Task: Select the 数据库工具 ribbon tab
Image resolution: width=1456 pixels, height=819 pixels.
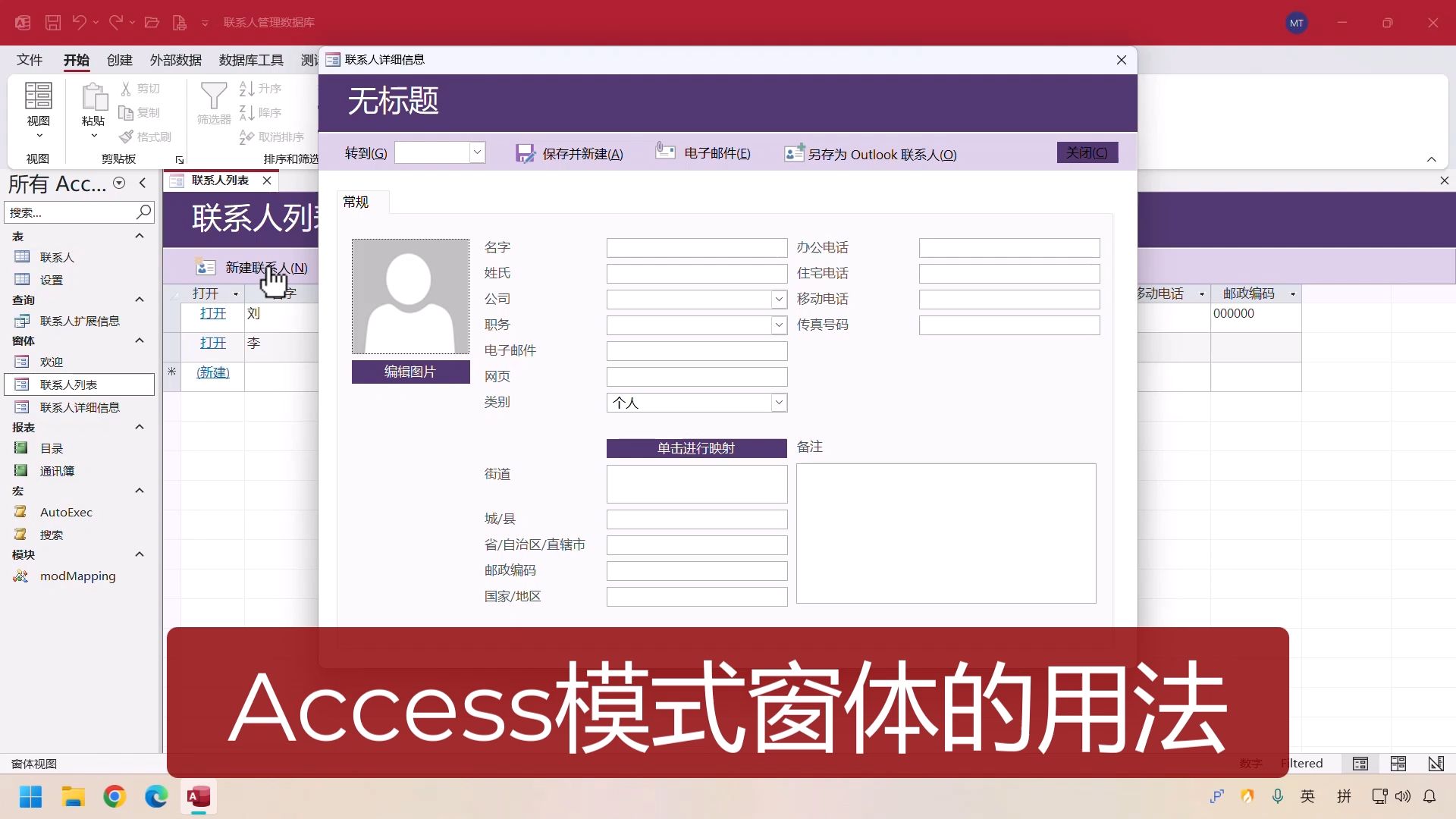Action: (x=251, y=60)
